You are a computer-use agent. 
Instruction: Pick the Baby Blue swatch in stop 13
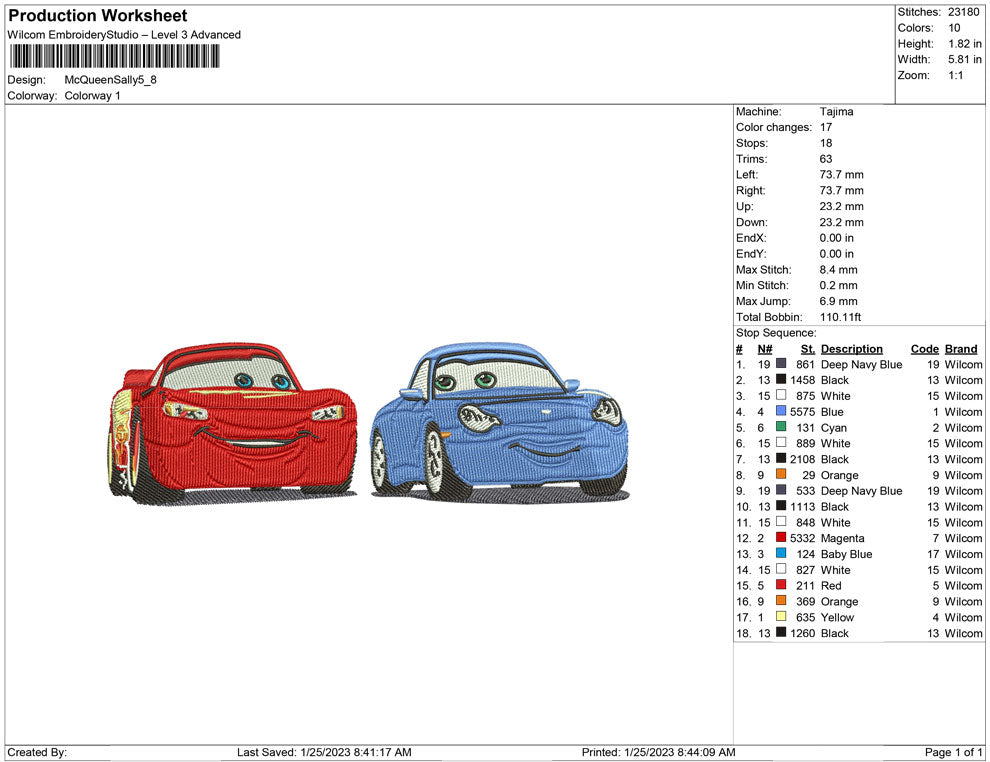[x=781, y=554]
